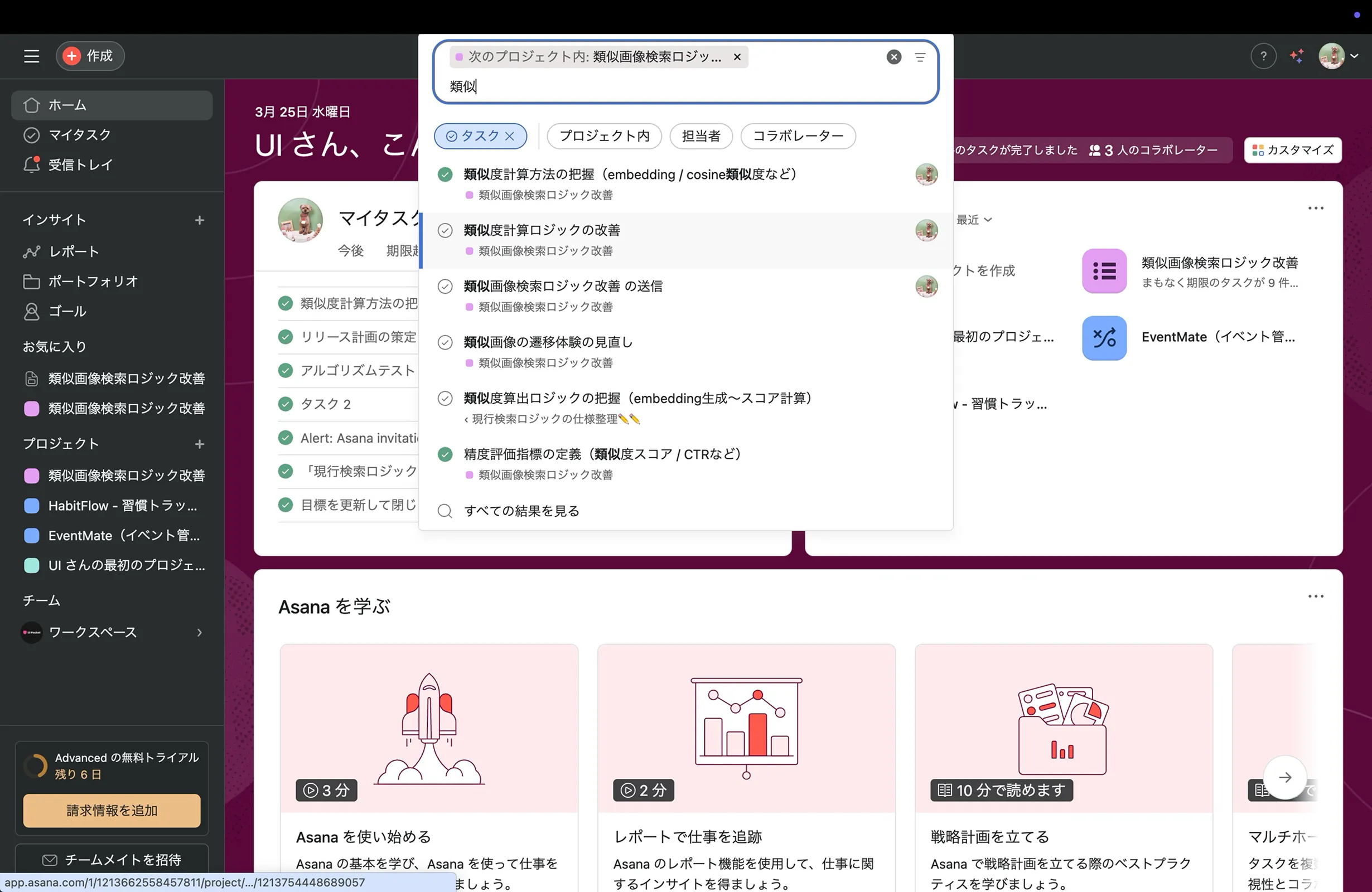Viewport: 1372px width, 892px height.
Task: Open search result 類似度計算ロジックの改善
Action: coord(686,240)
